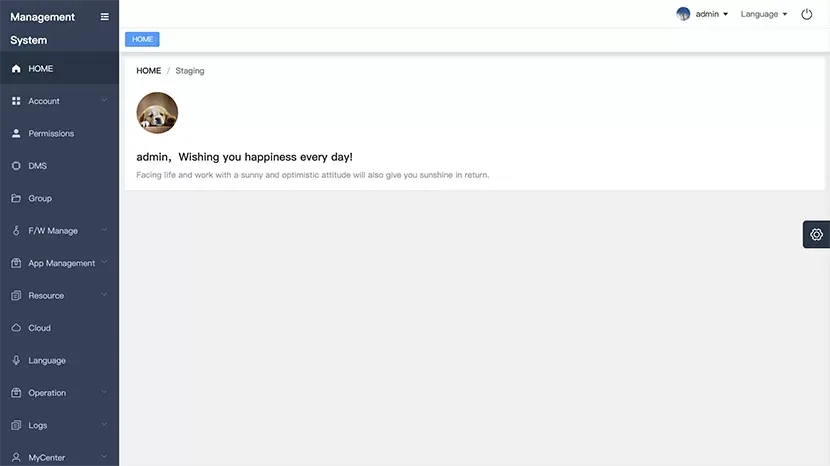This screenshot has height=466, width=830.
Task: Collapse sidebar with the hamburger menu icon
Action: tap(105, 17)
